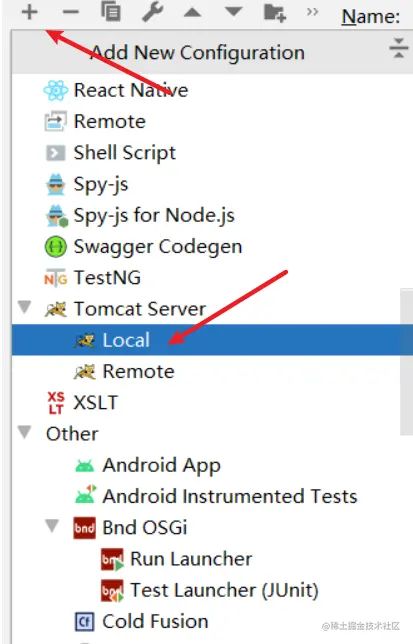Click the minus Remove Configuration icon
The image size is (413, 644).
point(71,12)
